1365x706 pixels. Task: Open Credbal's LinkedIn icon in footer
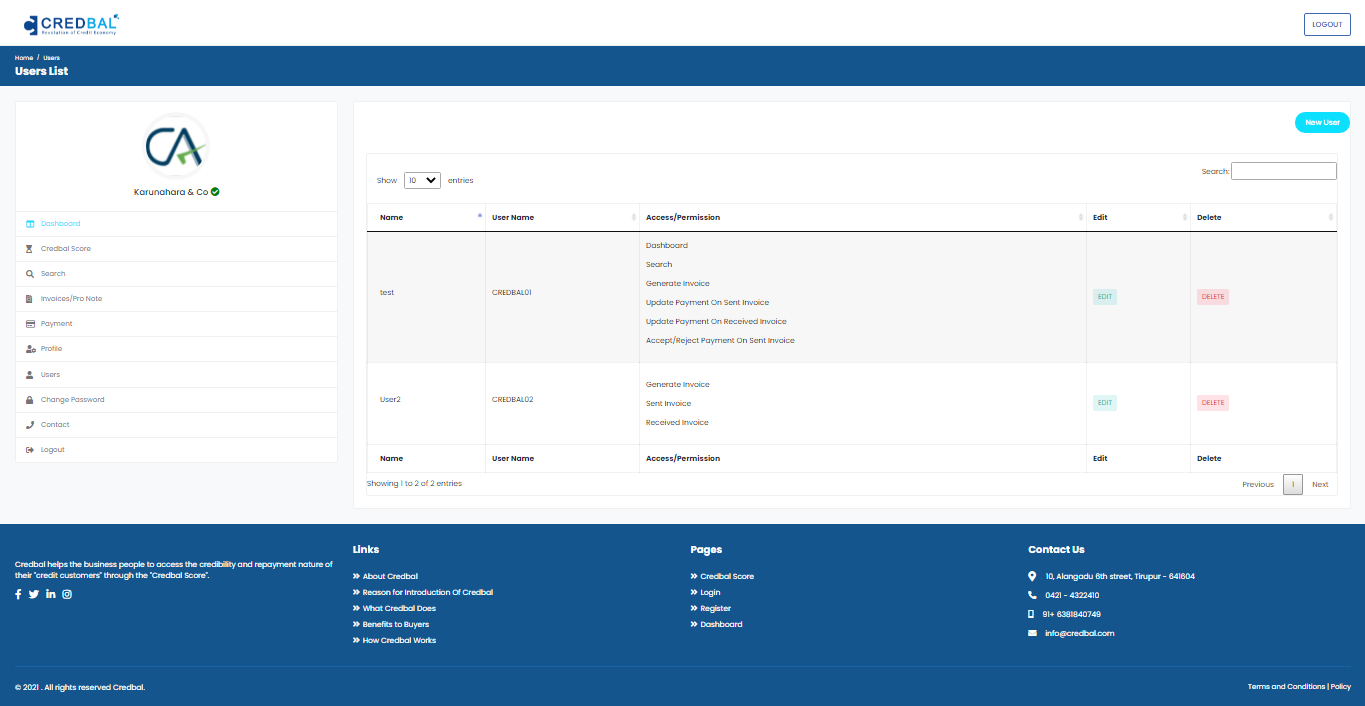coord(51,594)
